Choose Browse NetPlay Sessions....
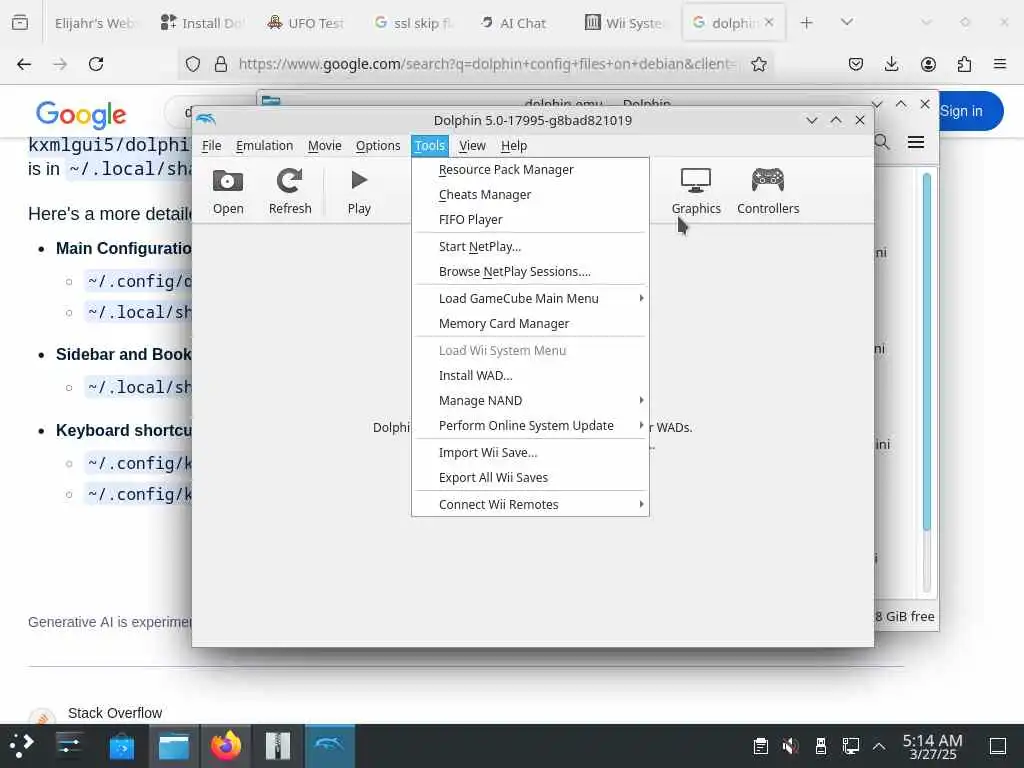The height and width of the screenshot is (768, 1024). (x=530, y=272)
